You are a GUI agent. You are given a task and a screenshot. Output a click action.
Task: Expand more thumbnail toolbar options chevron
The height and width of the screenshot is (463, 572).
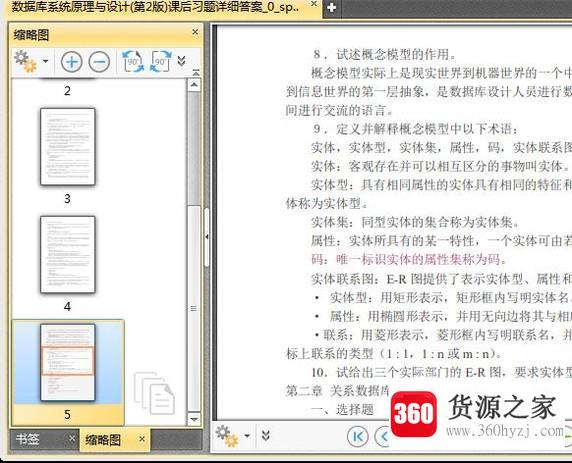[181, 61]
